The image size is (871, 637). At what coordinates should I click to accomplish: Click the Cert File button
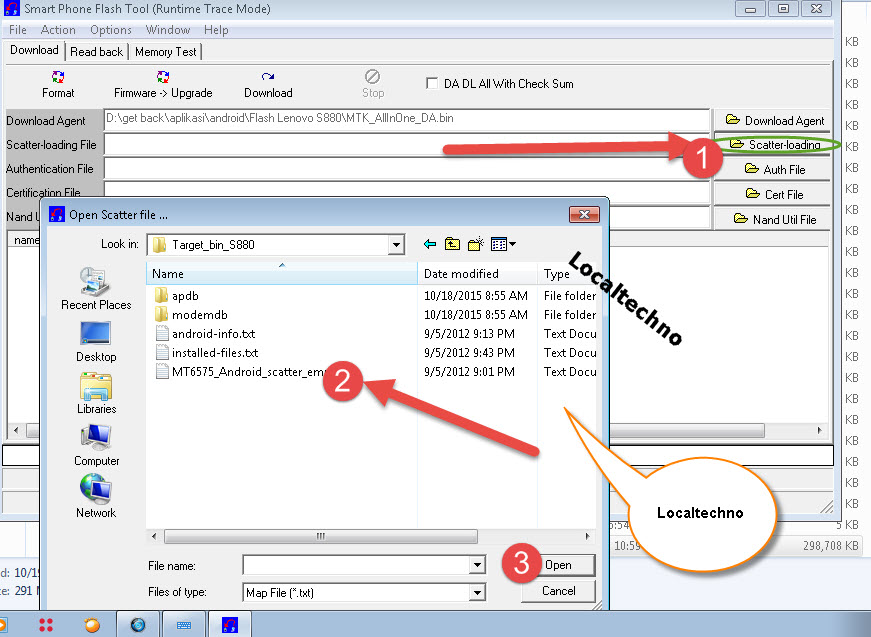tap(774, 194)
